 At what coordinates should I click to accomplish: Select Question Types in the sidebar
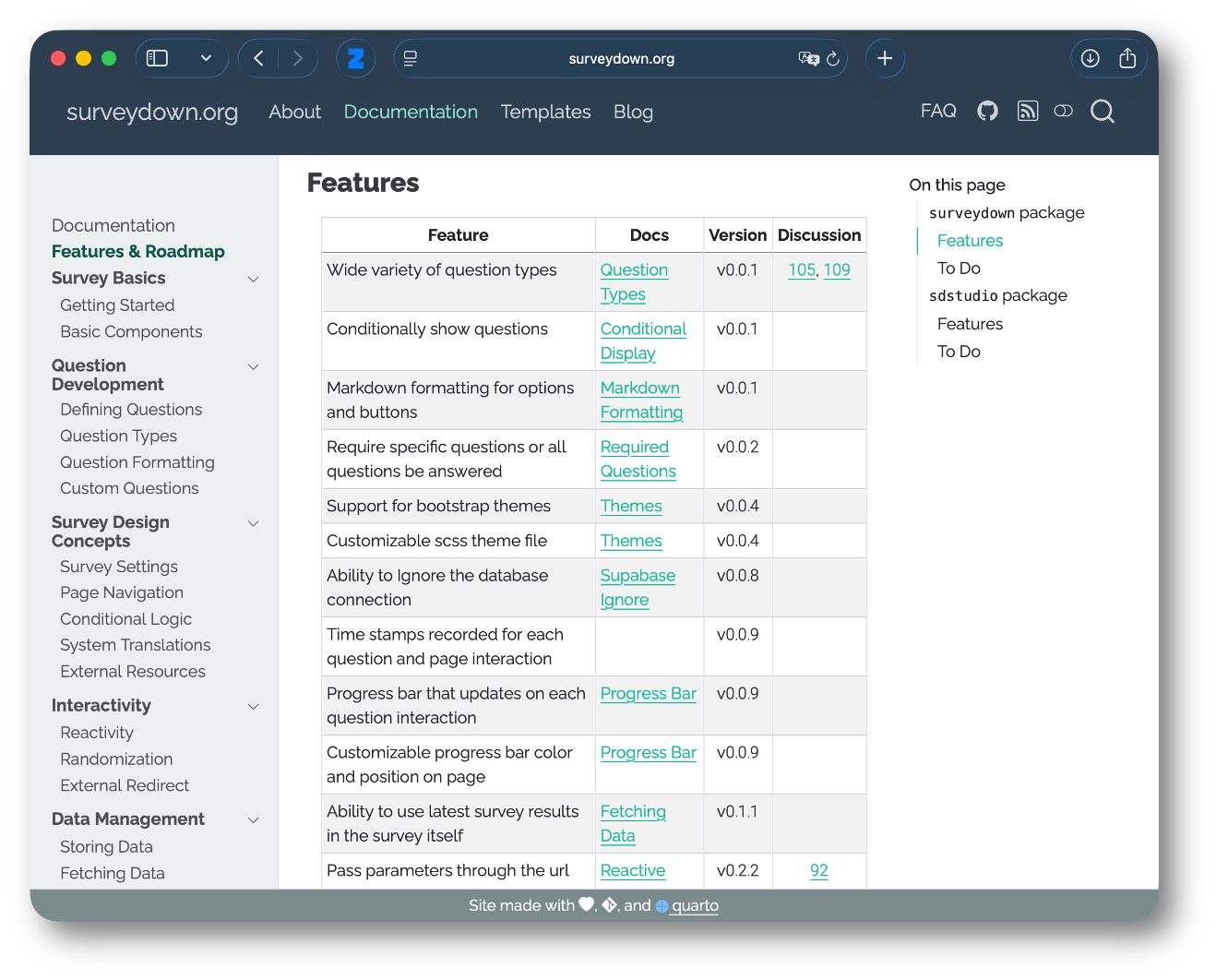tap(118, 436)
